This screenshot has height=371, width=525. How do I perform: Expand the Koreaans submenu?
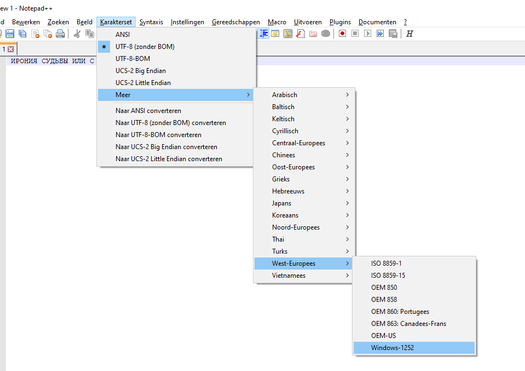pos(304,215)
